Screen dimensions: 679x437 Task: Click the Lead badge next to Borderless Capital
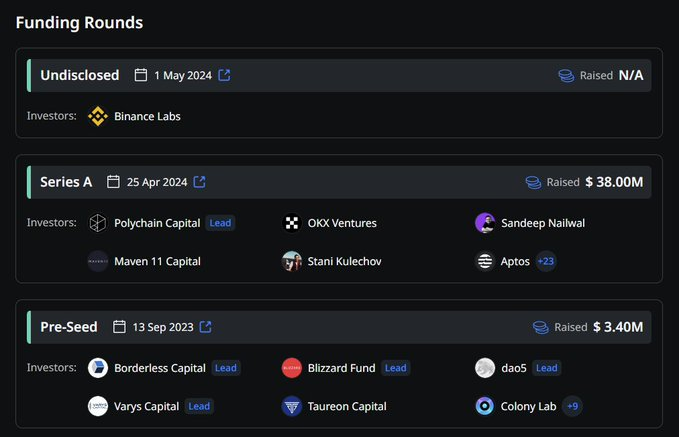click(x=226, y=368)
